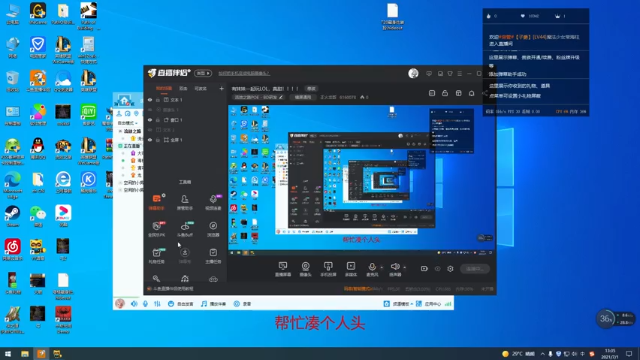Click the user avatar in the title bar

[413, 73]
